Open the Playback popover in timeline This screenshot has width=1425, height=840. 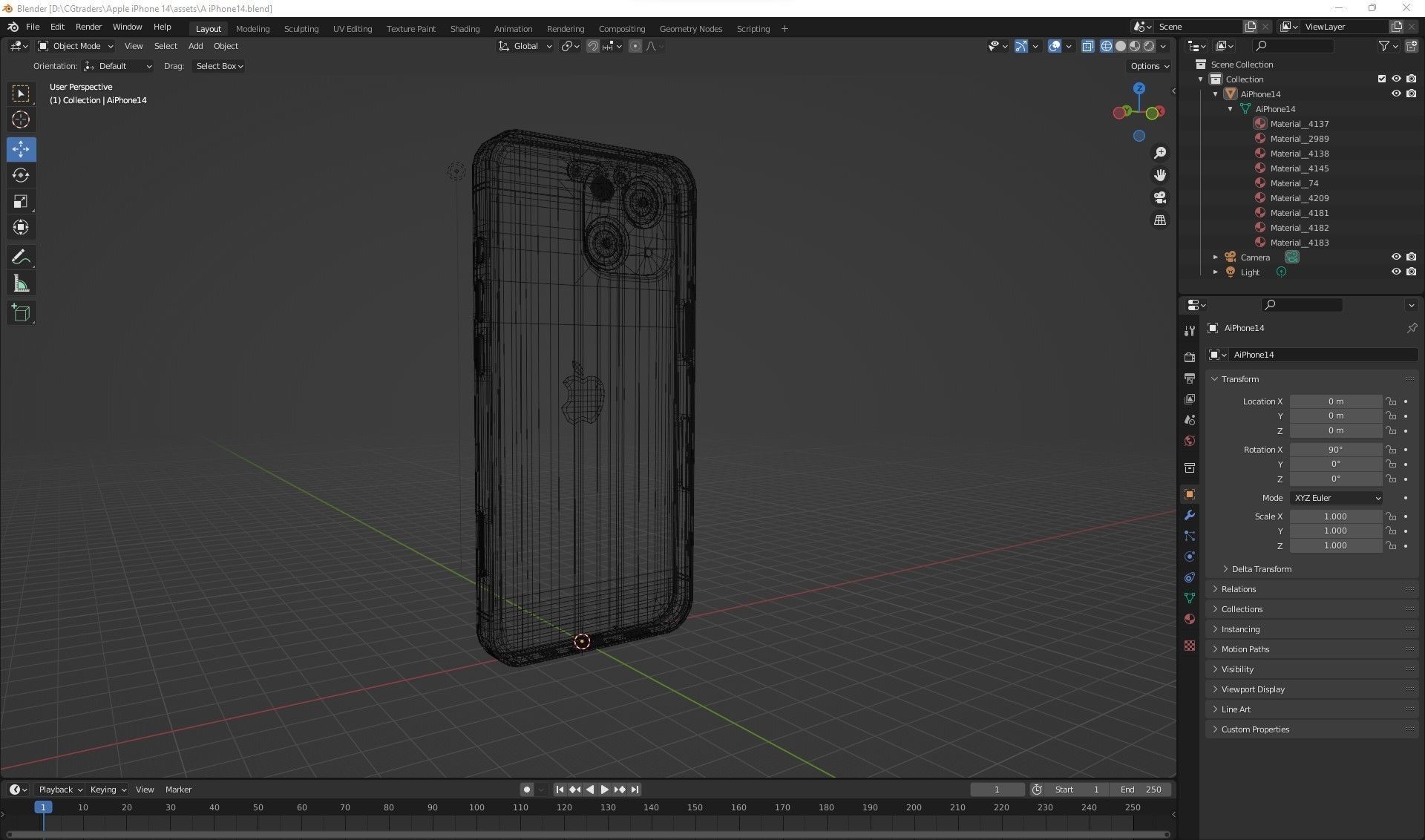point(61,790)
